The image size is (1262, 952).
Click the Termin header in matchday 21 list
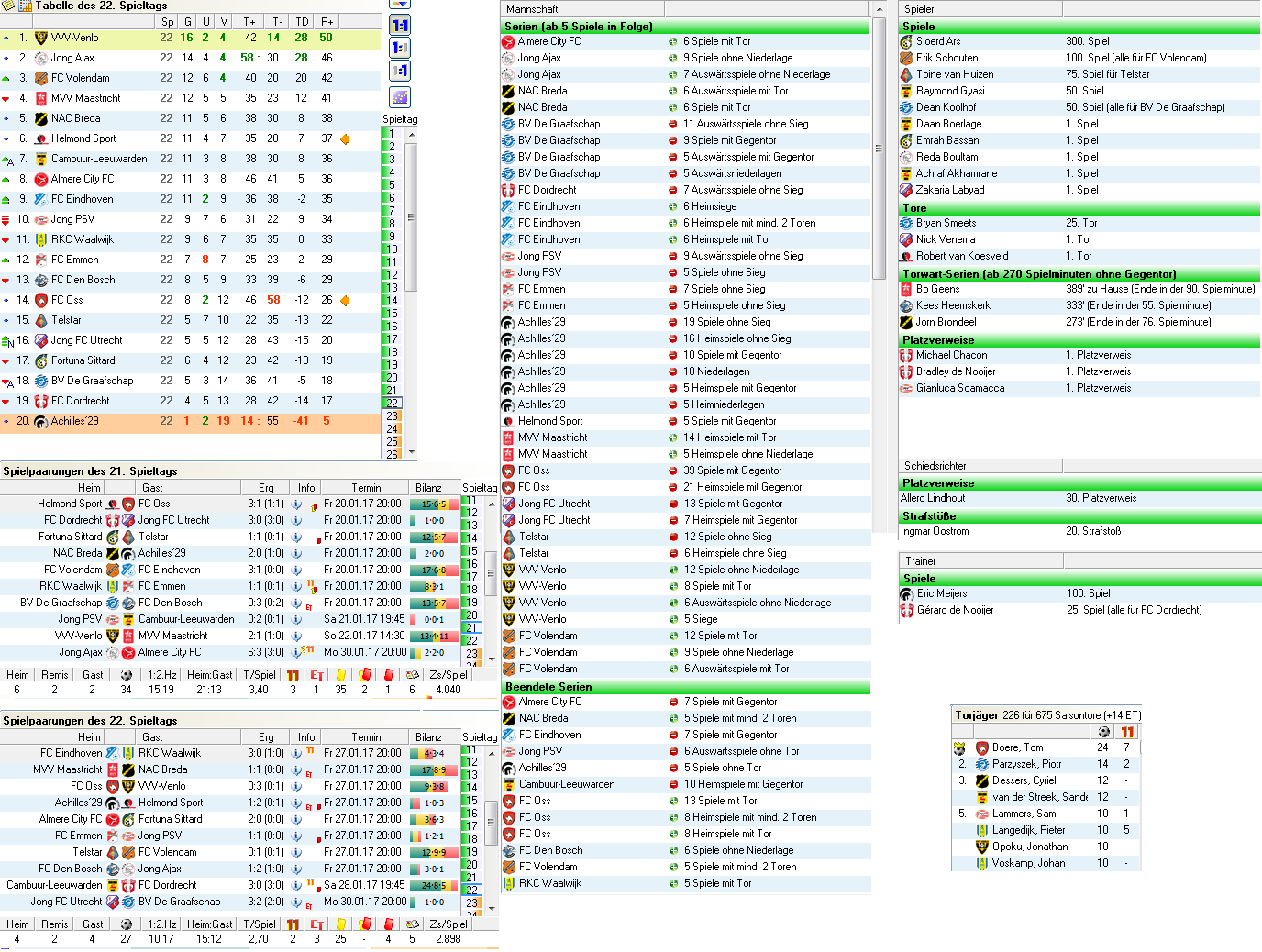point(366,488)
